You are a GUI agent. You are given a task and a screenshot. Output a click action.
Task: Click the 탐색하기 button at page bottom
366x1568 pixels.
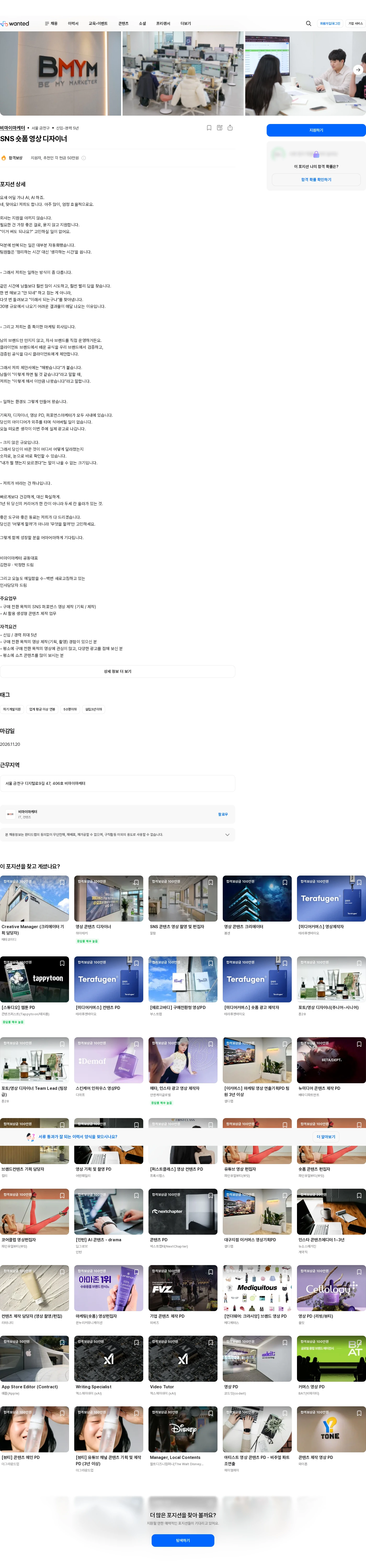click(183, 1541)
